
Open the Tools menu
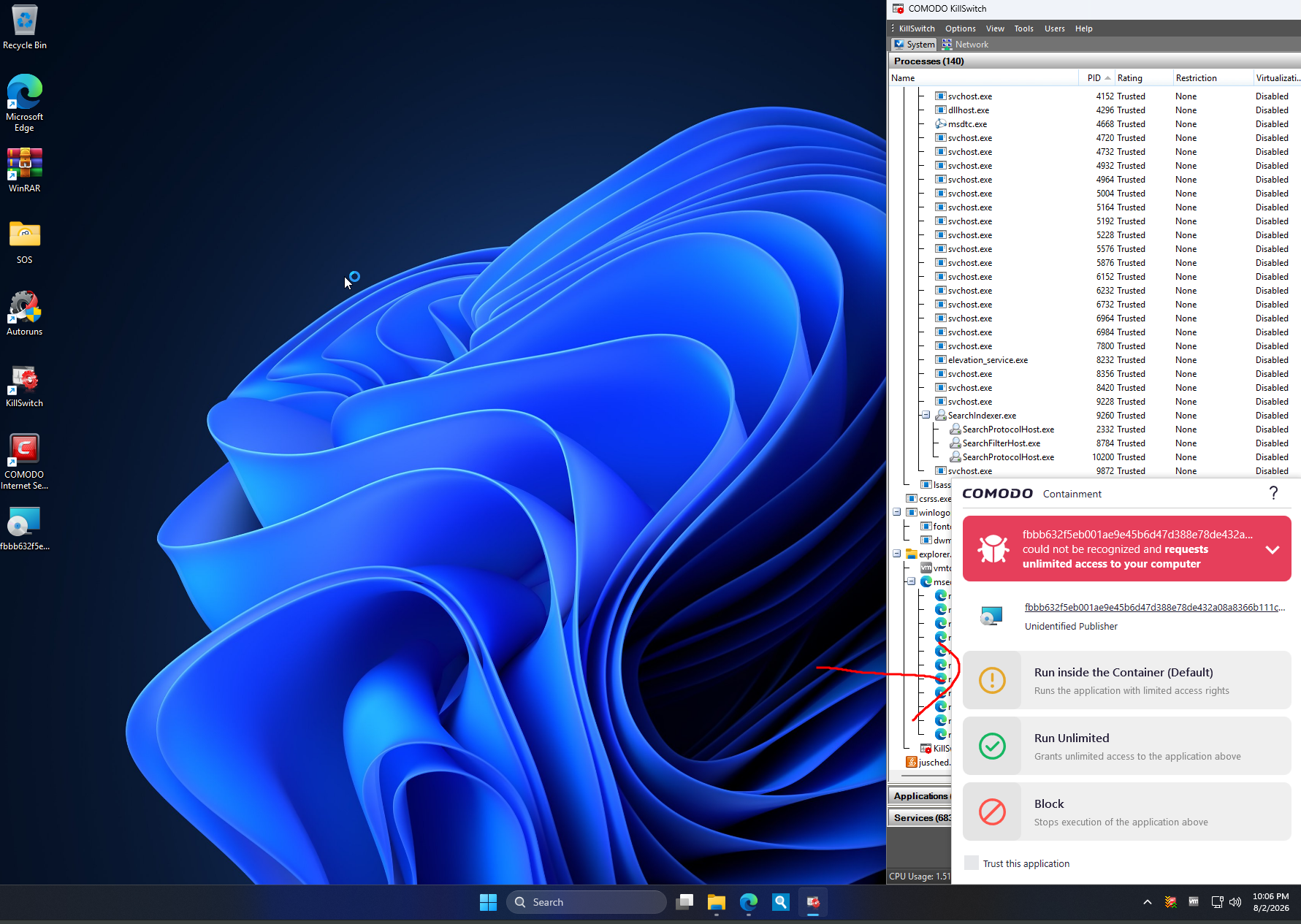[1023, 28]
